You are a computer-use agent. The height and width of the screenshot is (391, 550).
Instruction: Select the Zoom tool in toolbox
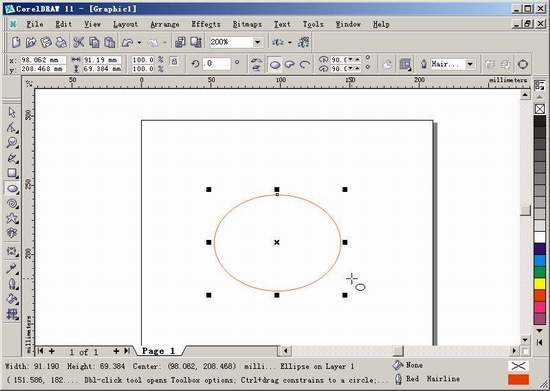(x=12, y=143)
